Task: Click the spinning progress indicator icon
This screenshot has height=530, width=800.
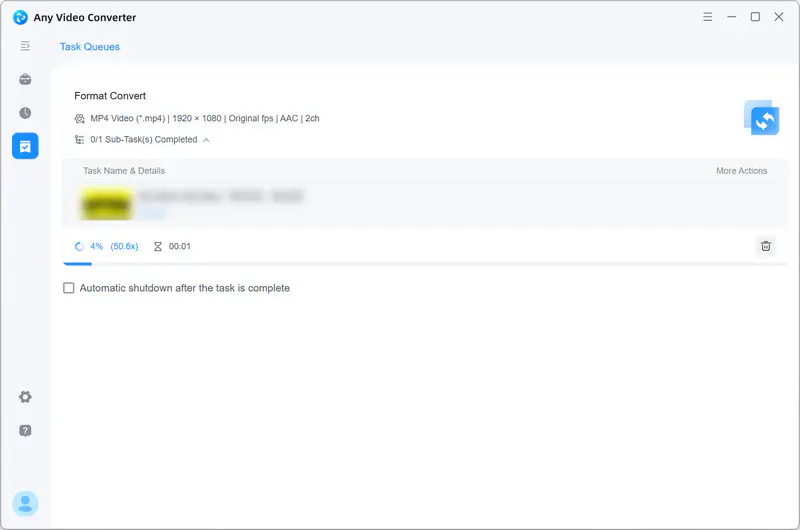Action: [x=79, y=246]
